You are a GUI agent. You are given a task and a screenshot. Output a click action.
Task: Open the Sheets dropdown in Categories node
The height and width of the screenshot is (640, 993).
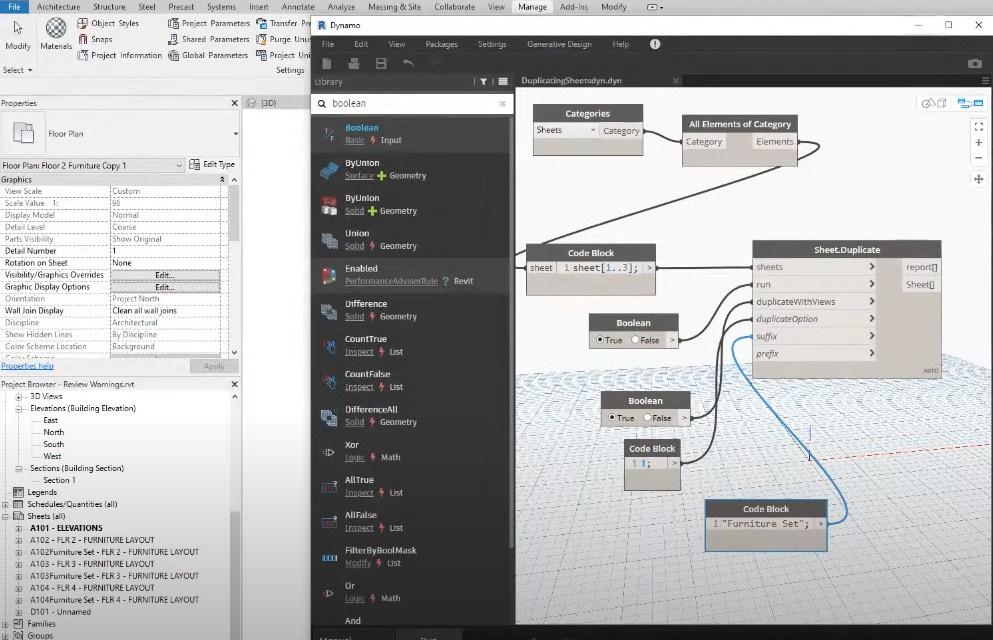(x=566, y=130)
